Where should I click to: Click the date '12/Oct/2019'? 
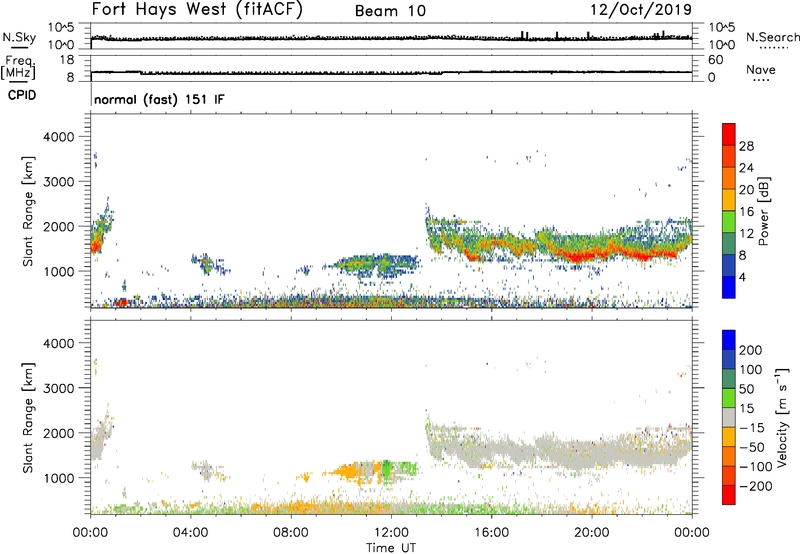pyautogui.click(x=641, y=10)
